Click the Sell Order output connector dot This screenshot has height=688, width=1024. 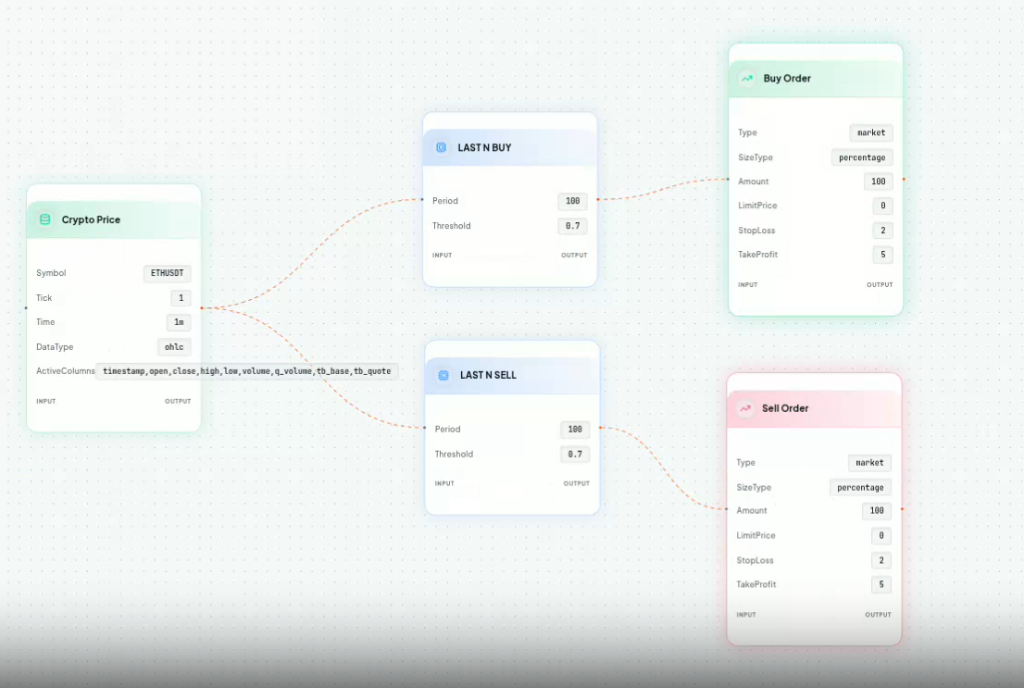pos(903,509)
